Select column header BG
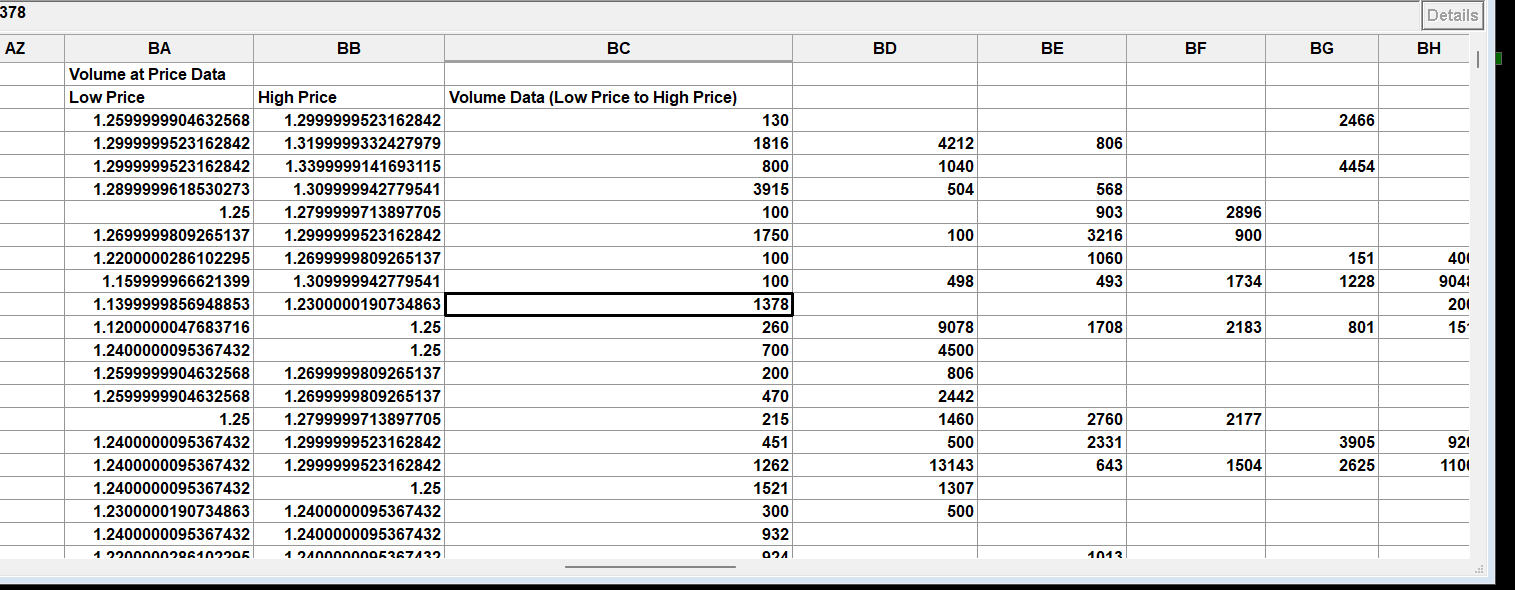1515x590 pixels. point(1322,48)
